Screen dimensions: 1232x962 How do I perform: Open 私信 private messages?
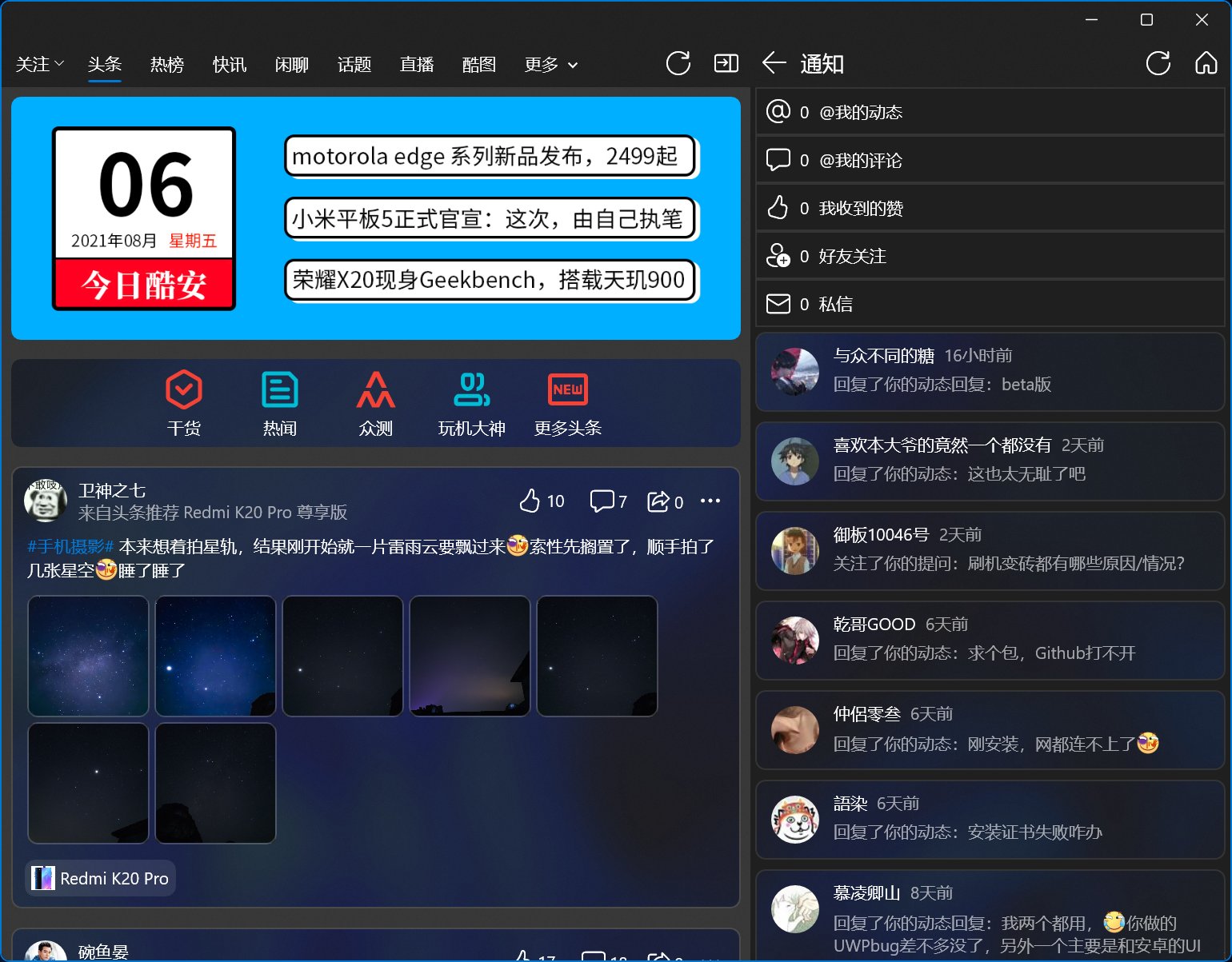point(990,304)
